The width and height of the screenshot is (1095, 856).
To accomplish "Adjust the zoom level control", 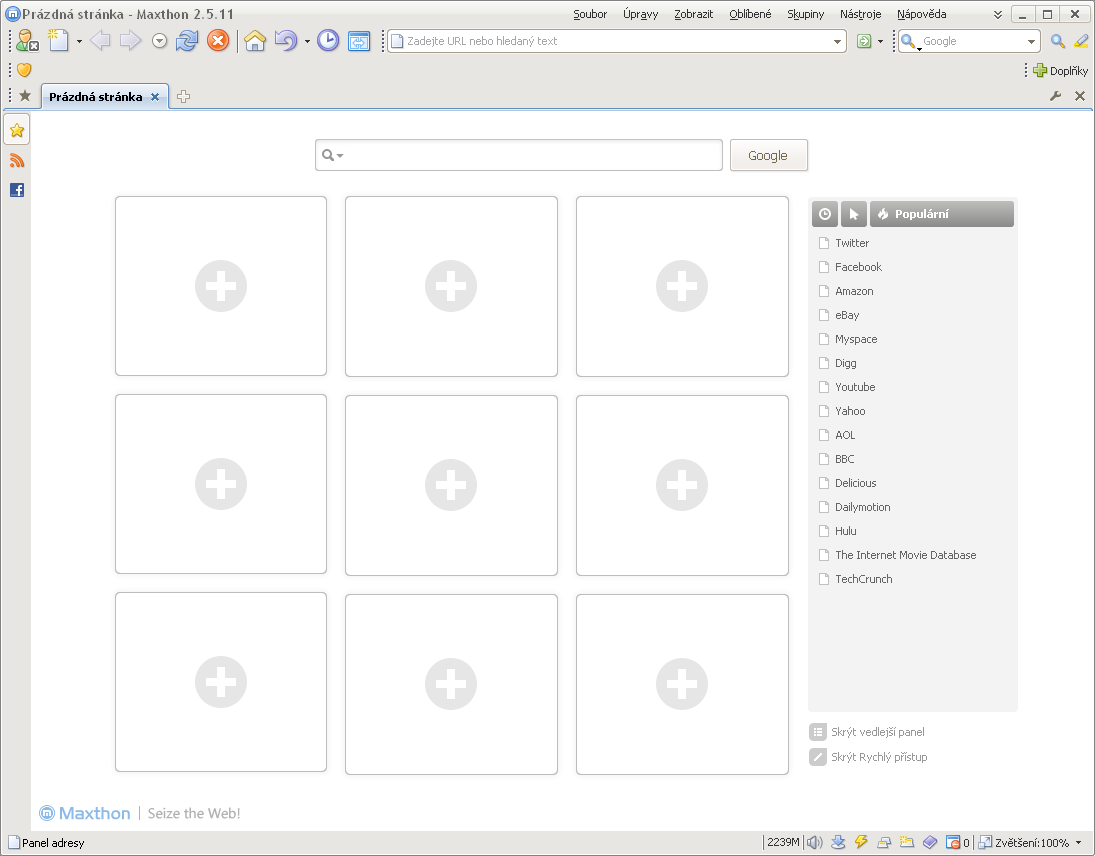I will point(1030,841).
